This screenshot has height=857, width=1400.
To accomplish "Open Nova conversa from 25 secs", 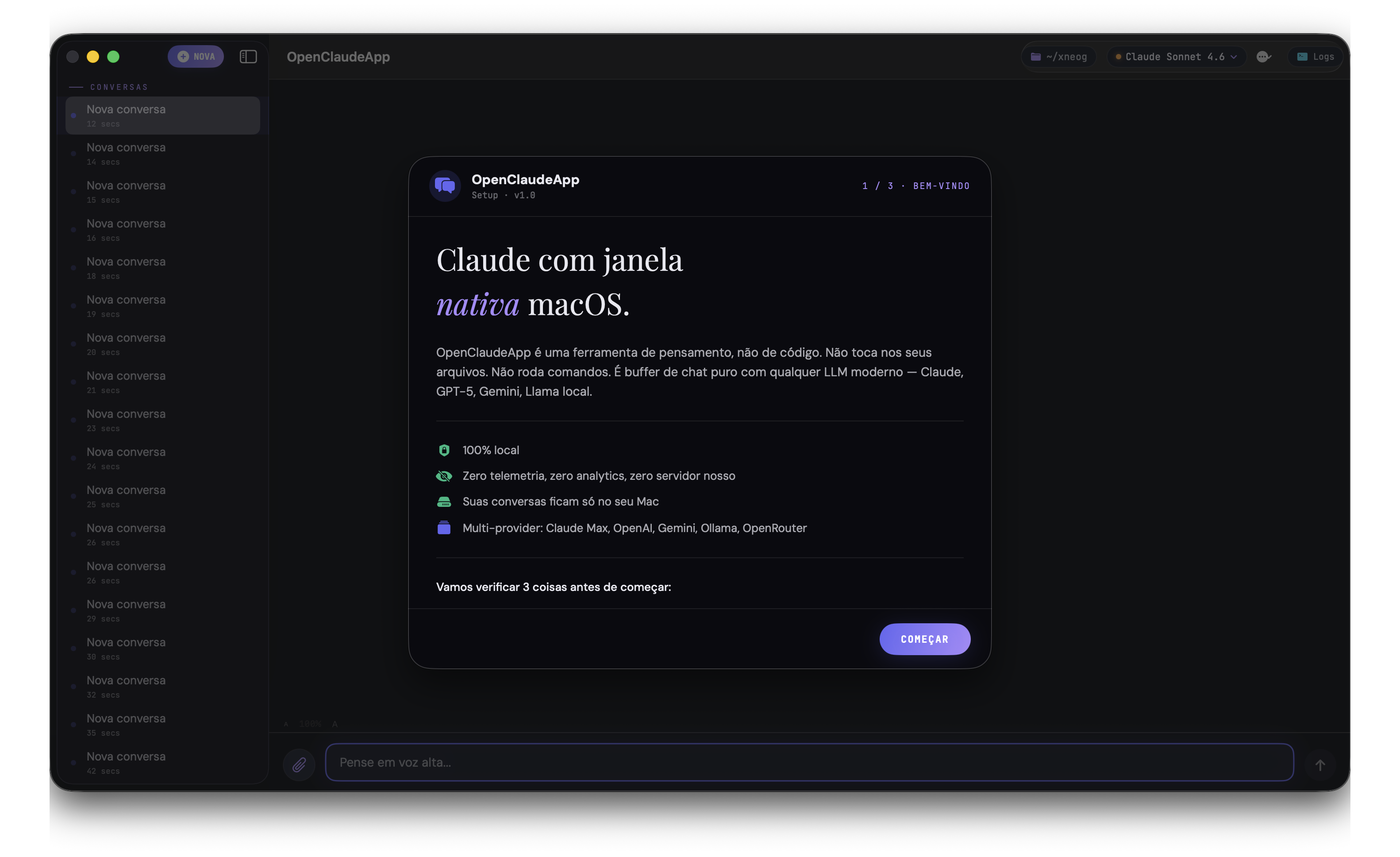I will coord(162,496).
